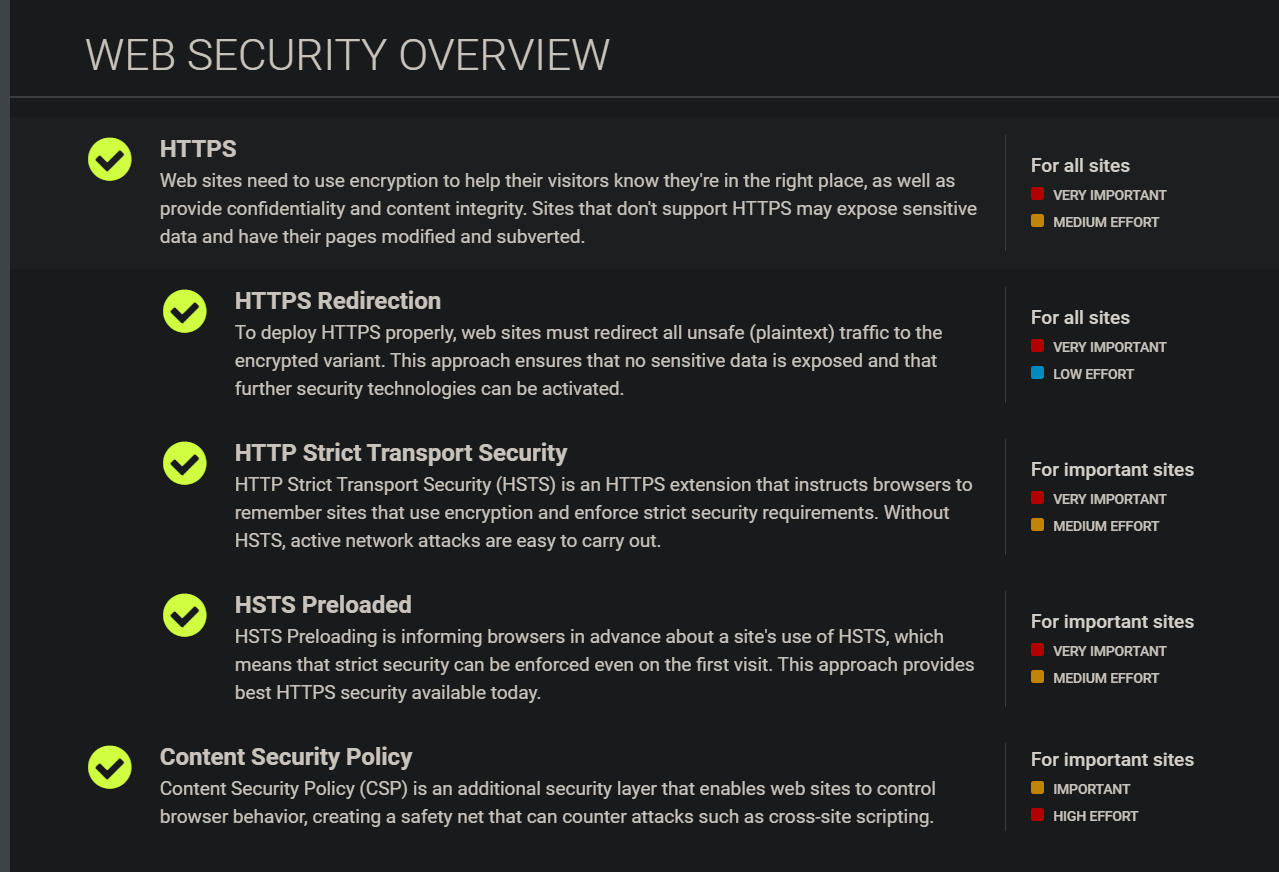Click the For important sites label beside CSP
This screenshot has height=872, width=1279.
pyautogui.click(x=1112, y=759)
